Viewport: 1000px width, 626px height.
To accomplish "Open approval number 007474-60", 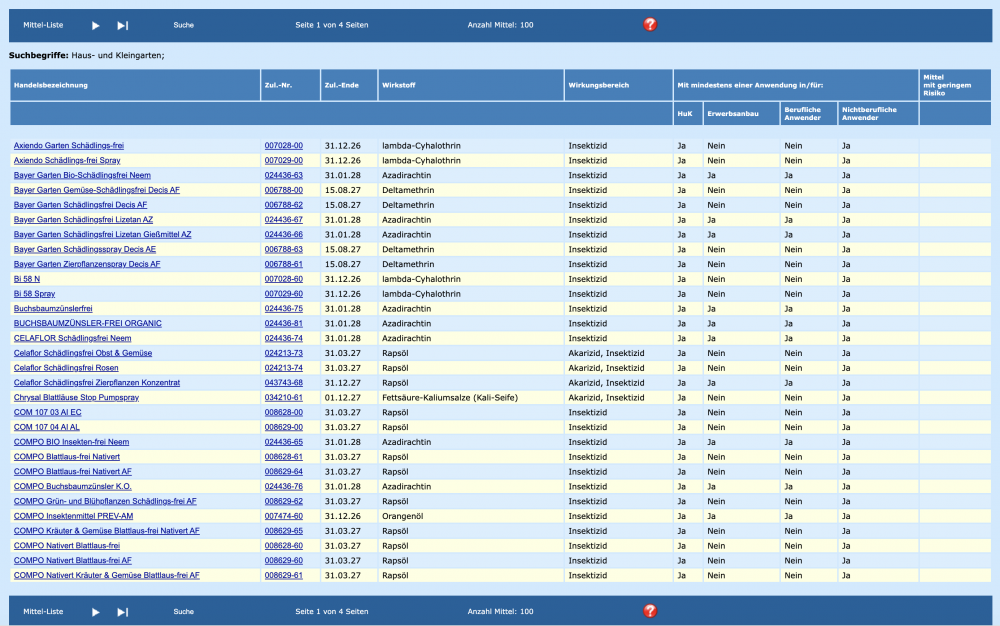I will tap(284, 516).
